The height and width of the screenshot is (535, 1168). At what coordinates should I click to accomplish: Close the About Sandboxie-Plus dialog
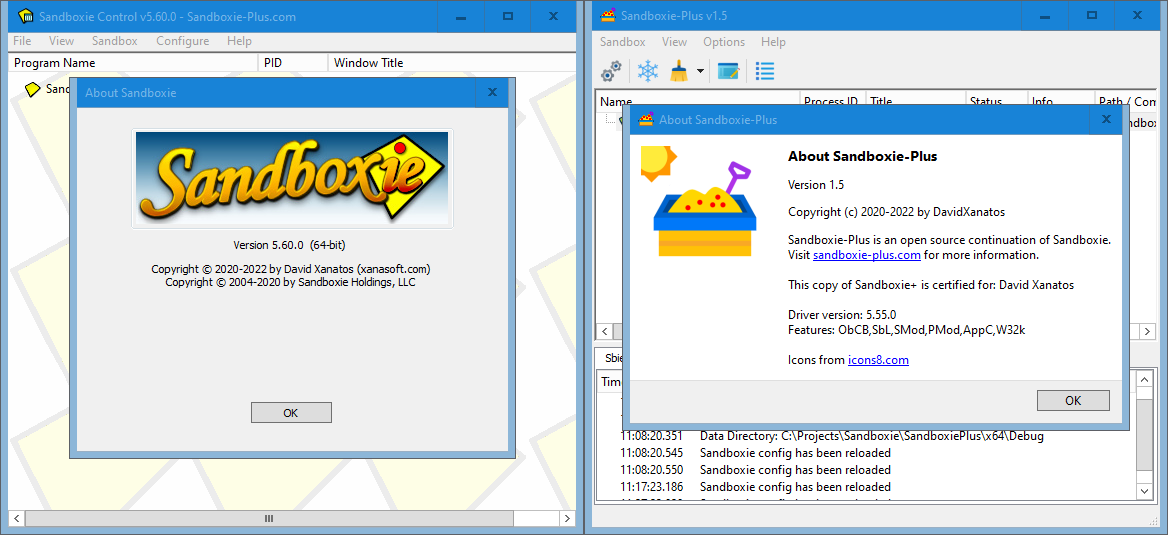1105,119
